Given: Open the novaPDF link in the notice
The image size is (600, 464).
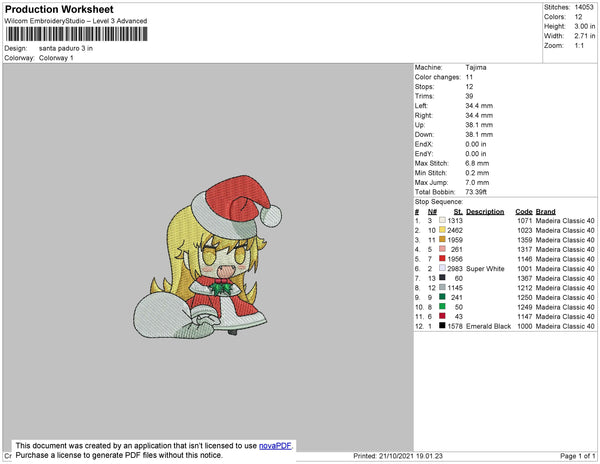Looking at the screenshot, I should 275,446.
